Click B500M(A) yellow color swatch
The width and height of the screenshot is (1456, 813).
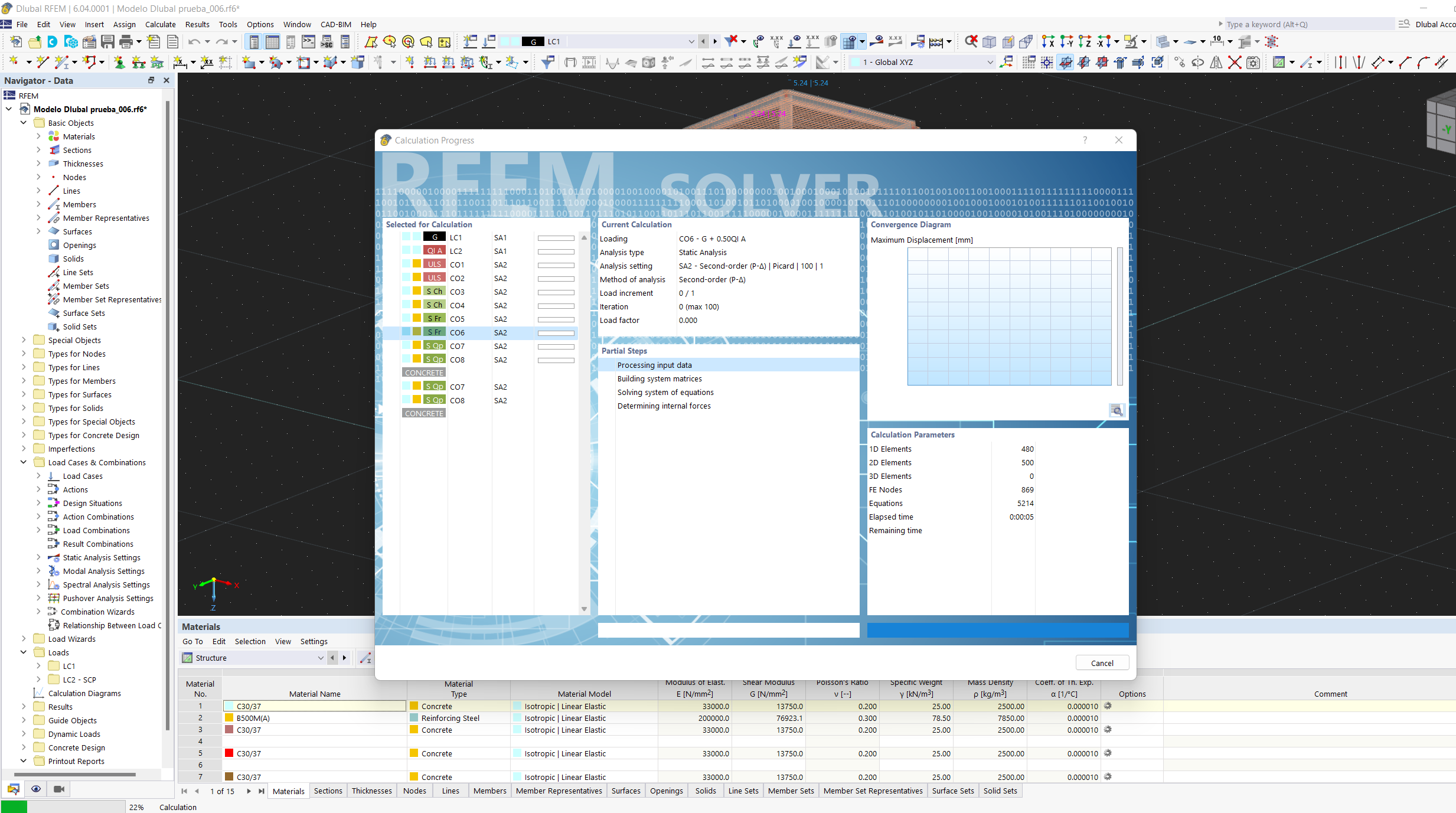pyautogui.click(x=230, y=718)
